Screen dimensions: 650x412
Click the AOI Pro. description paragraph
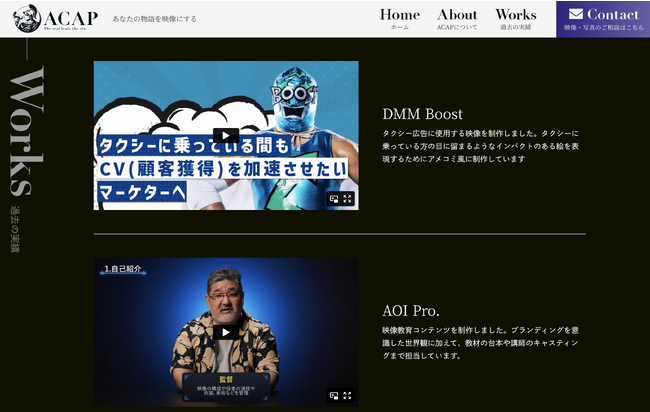(480, 343)
